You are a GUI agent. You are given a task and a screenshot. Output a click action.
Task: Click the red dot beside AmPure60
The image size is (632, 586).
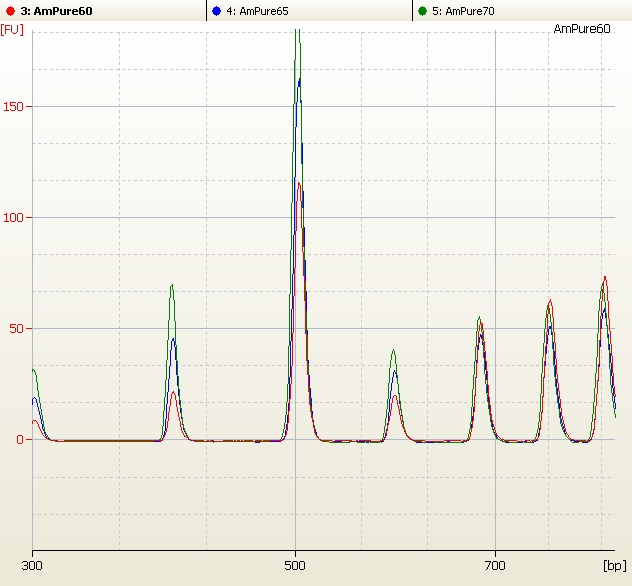click(x=10, y=11)
